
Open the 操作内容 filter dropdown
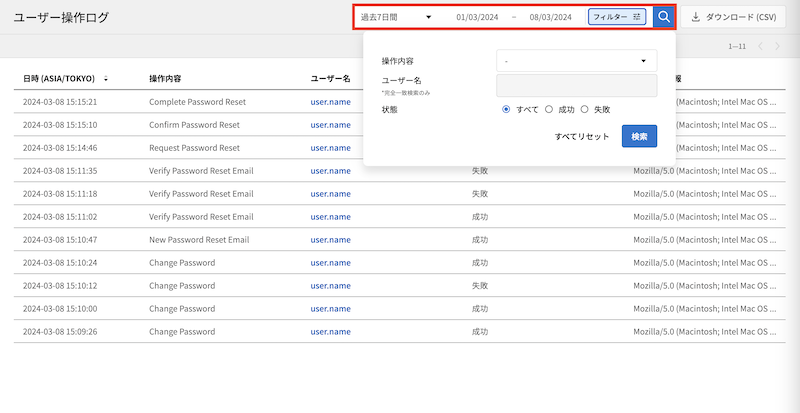[x=577, y=61]
